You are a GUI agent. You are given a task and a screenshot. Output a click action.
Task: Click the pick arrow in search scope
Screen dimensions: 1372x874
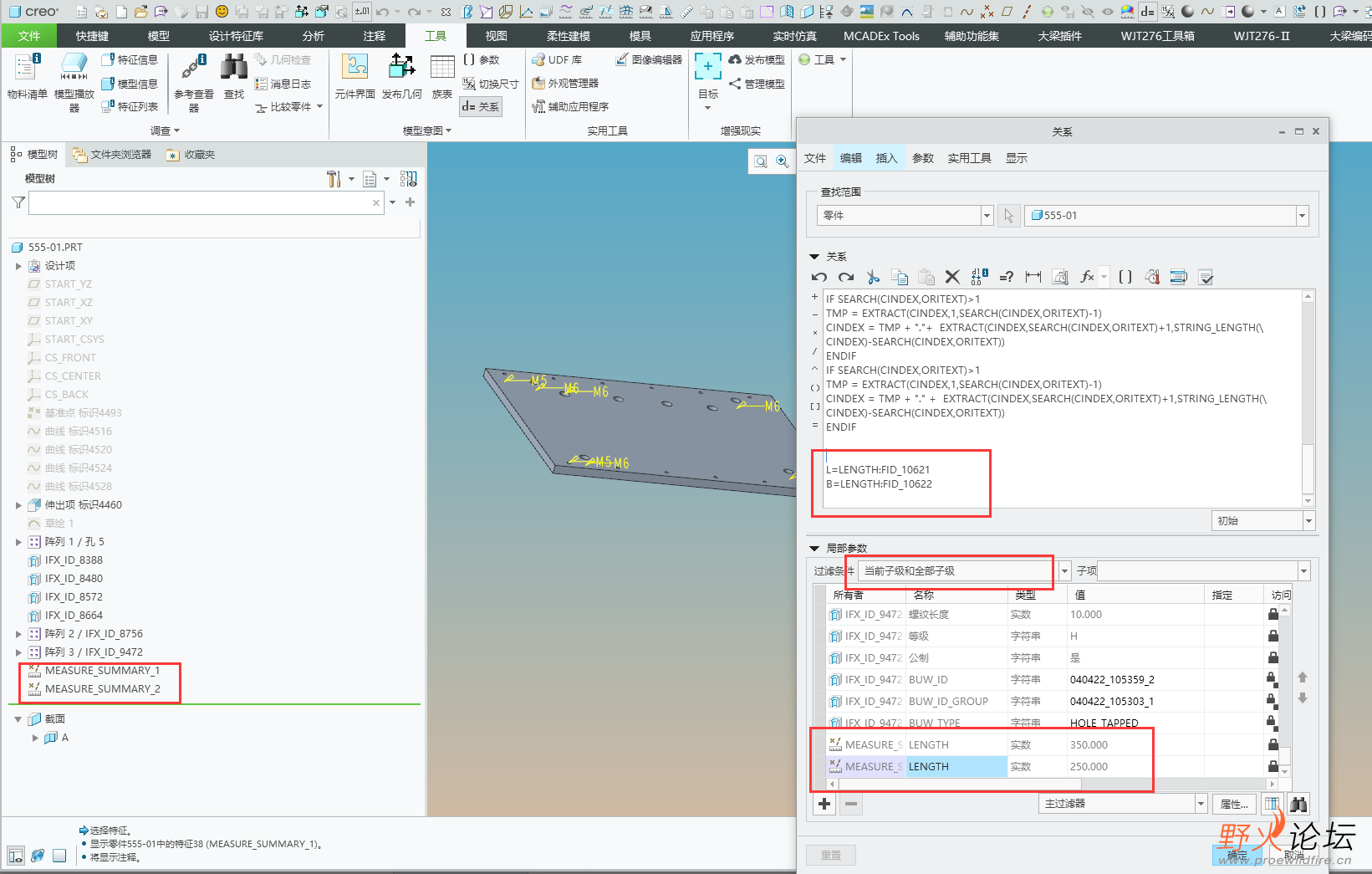[1008, 216]
